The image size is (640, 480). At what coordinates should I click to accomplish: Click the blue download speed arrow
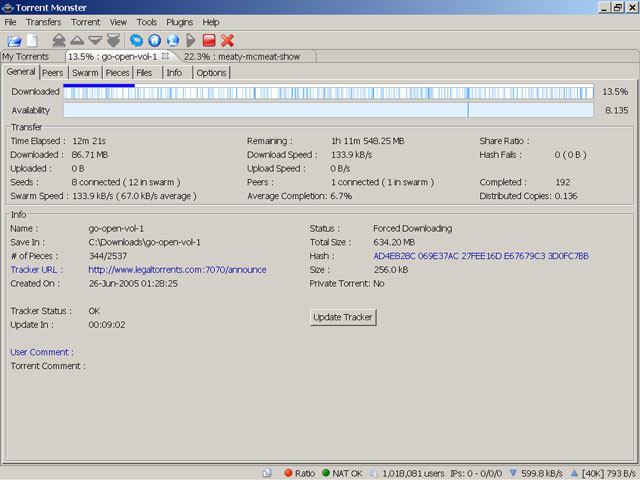(x=513, y=473)
